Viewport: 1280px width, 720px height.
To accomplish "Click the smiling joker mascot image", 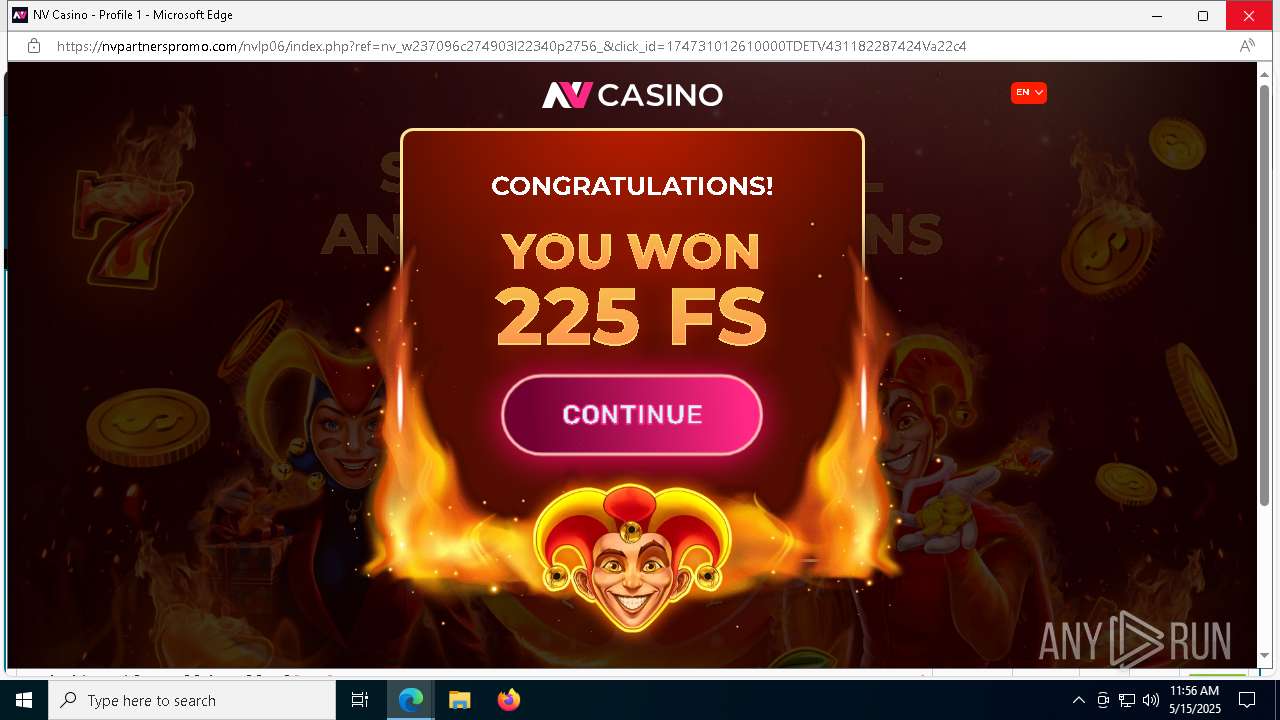I will tap(632, 558).
